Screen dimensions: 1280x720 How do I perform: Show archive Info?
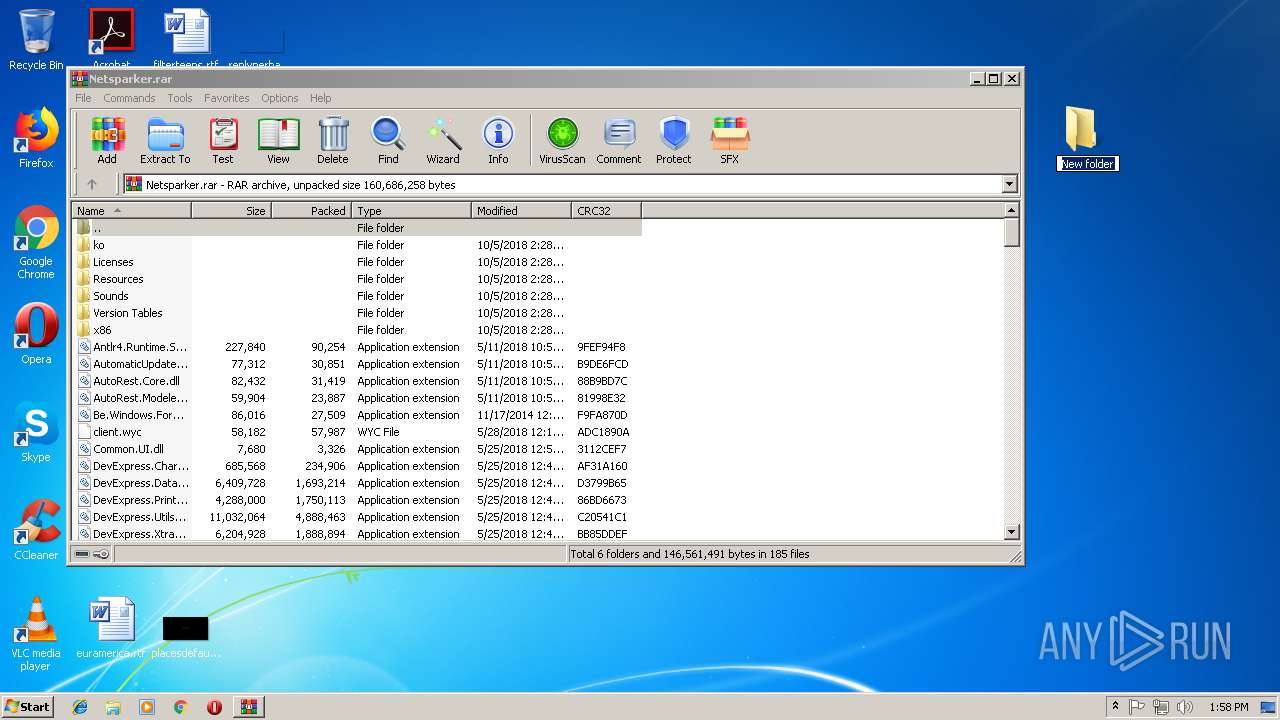point(498,140)
